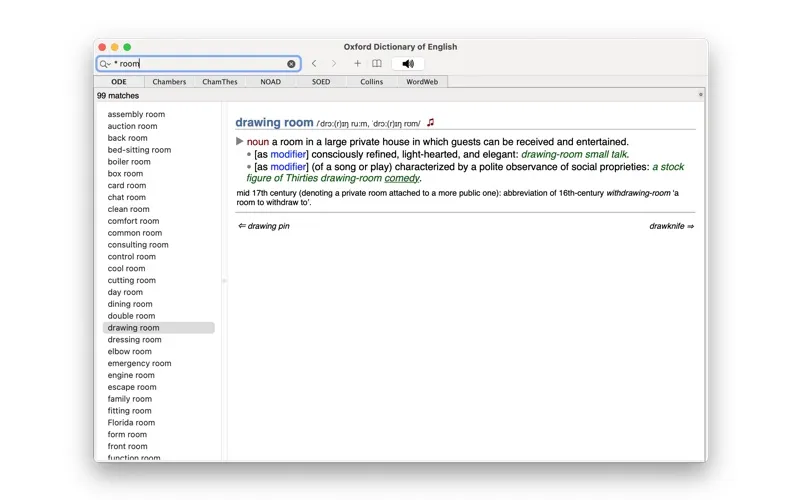The height and width of the screenshot is (500, 800).
Task: Select 'engine room' in the list
Action: tap(131, 375)
